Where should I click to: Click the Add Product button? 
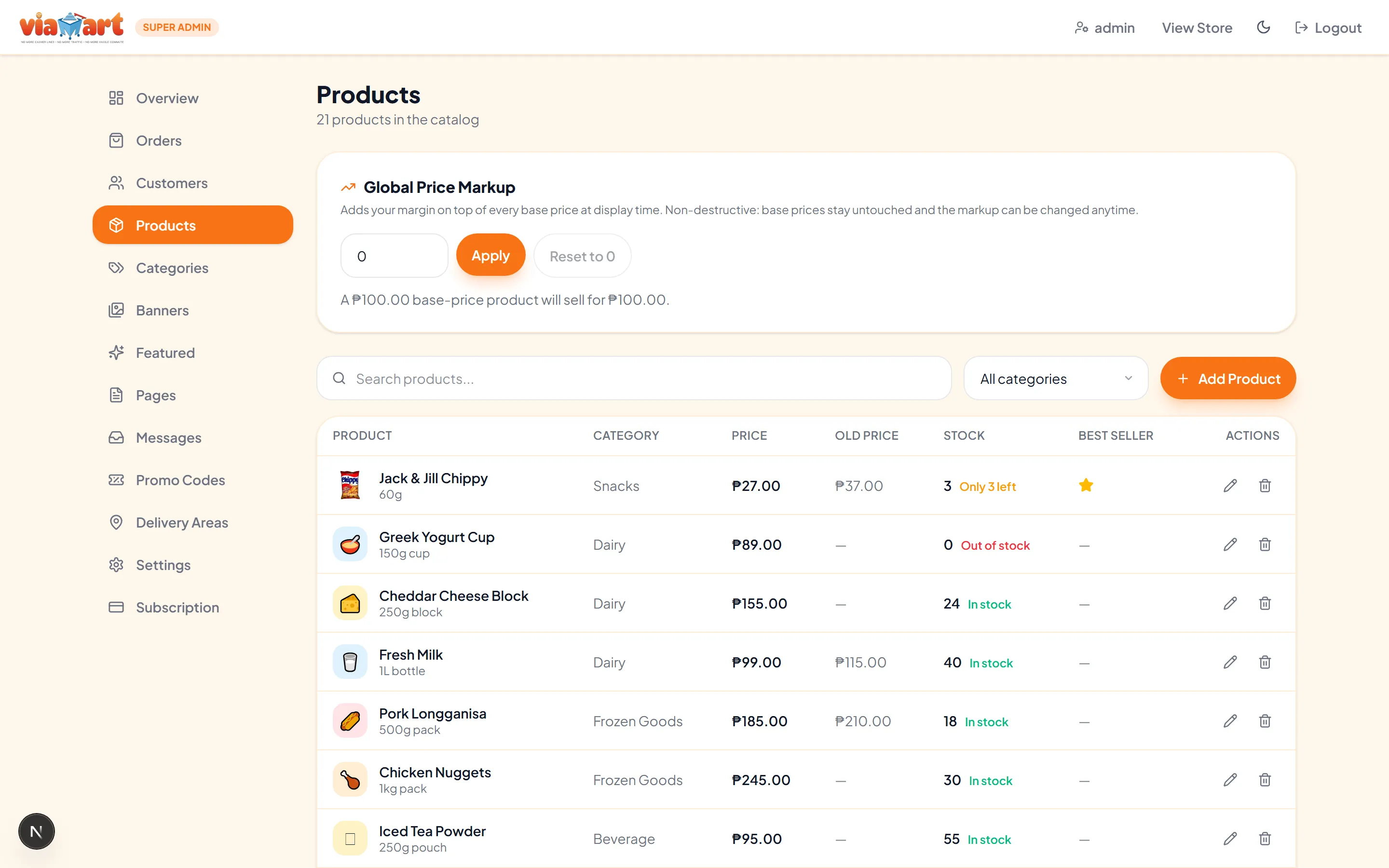pos(1228,379)
